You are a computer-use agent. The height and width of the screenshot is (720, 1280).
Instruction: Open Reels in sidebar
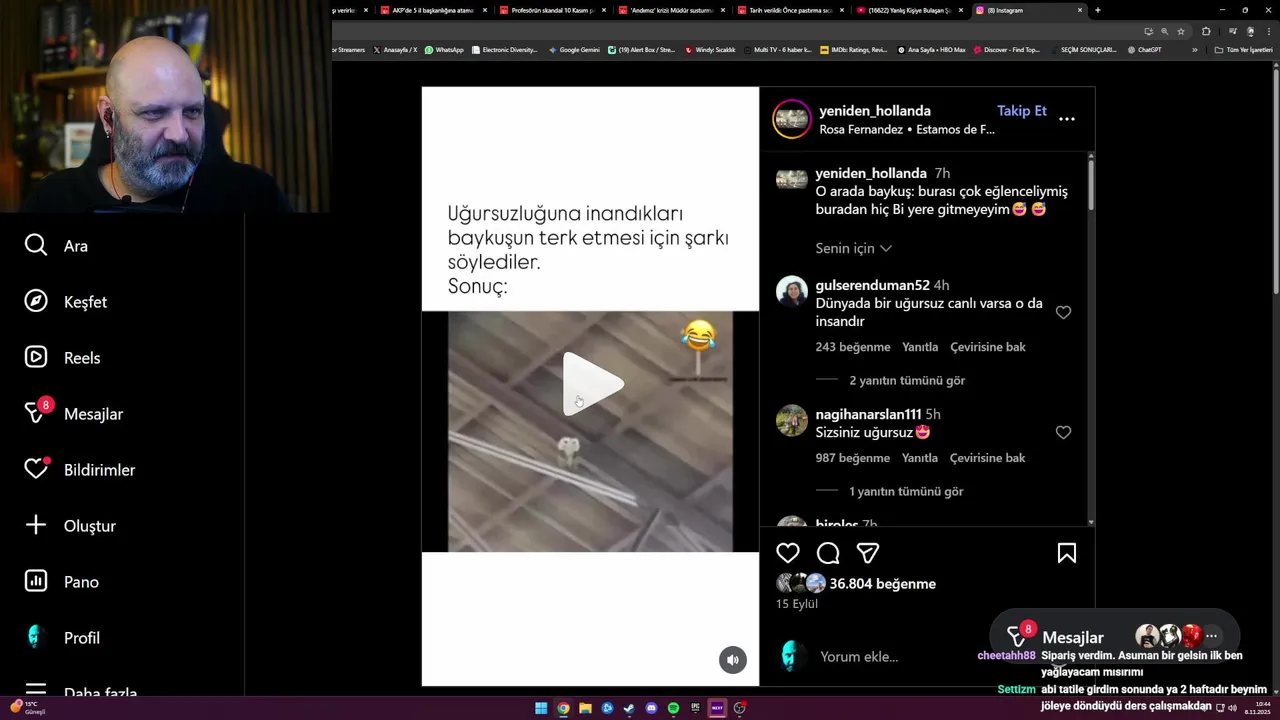tap(62, 358)
